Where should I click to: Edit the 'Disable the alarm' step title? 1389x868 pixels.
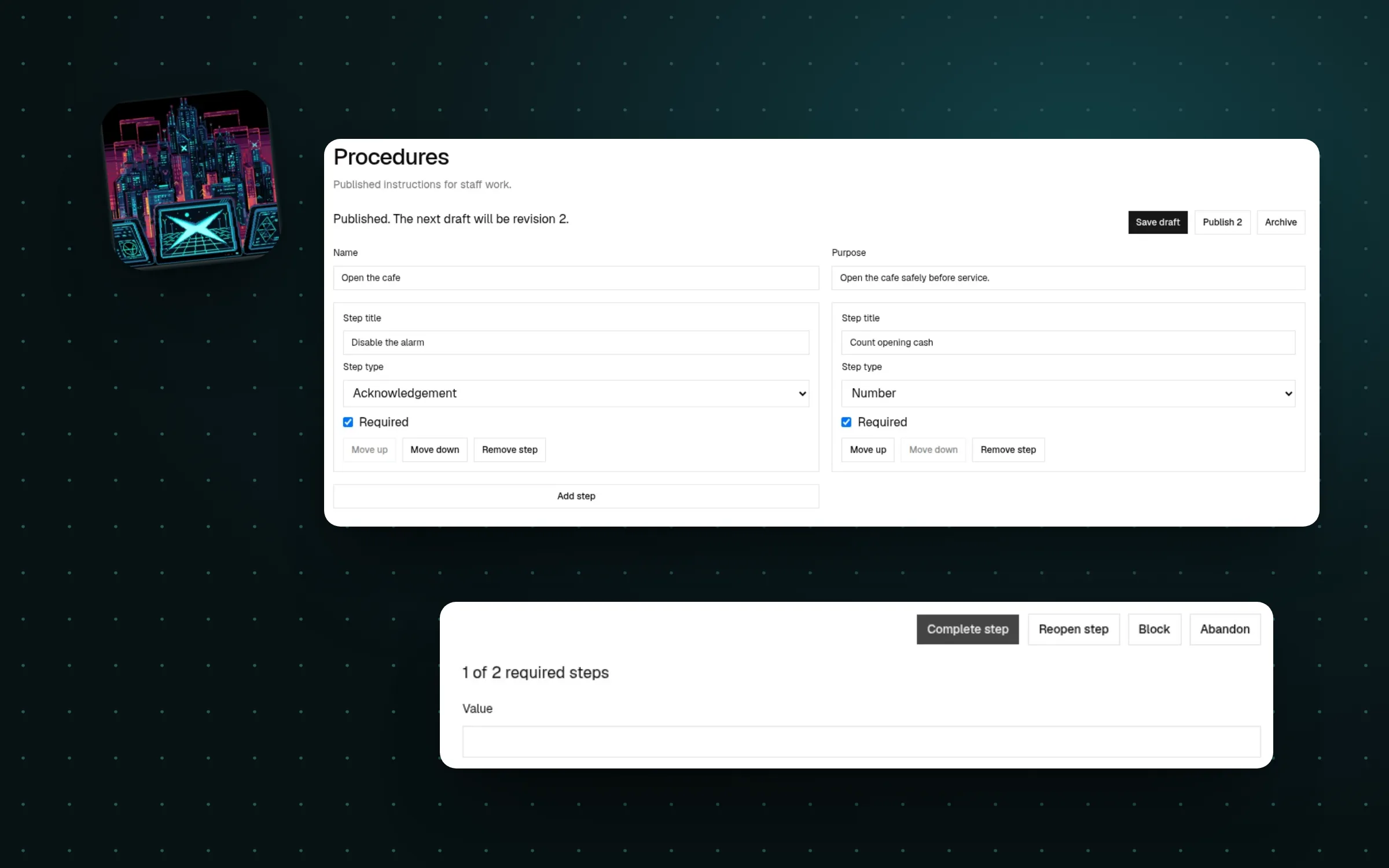coord(576,343)
